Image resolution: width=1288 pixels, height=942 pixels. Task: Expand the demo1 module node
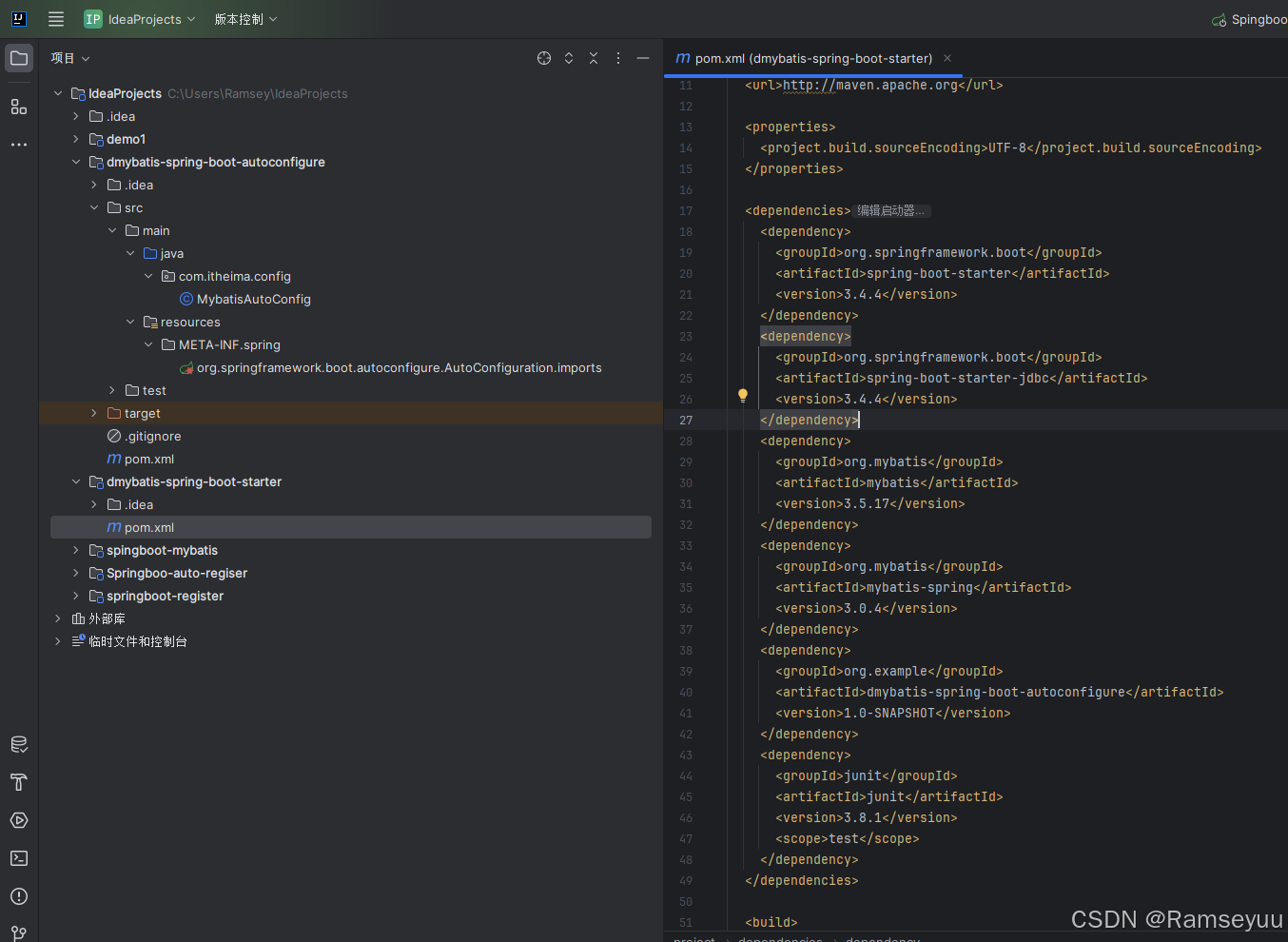[x=76, y=139]
